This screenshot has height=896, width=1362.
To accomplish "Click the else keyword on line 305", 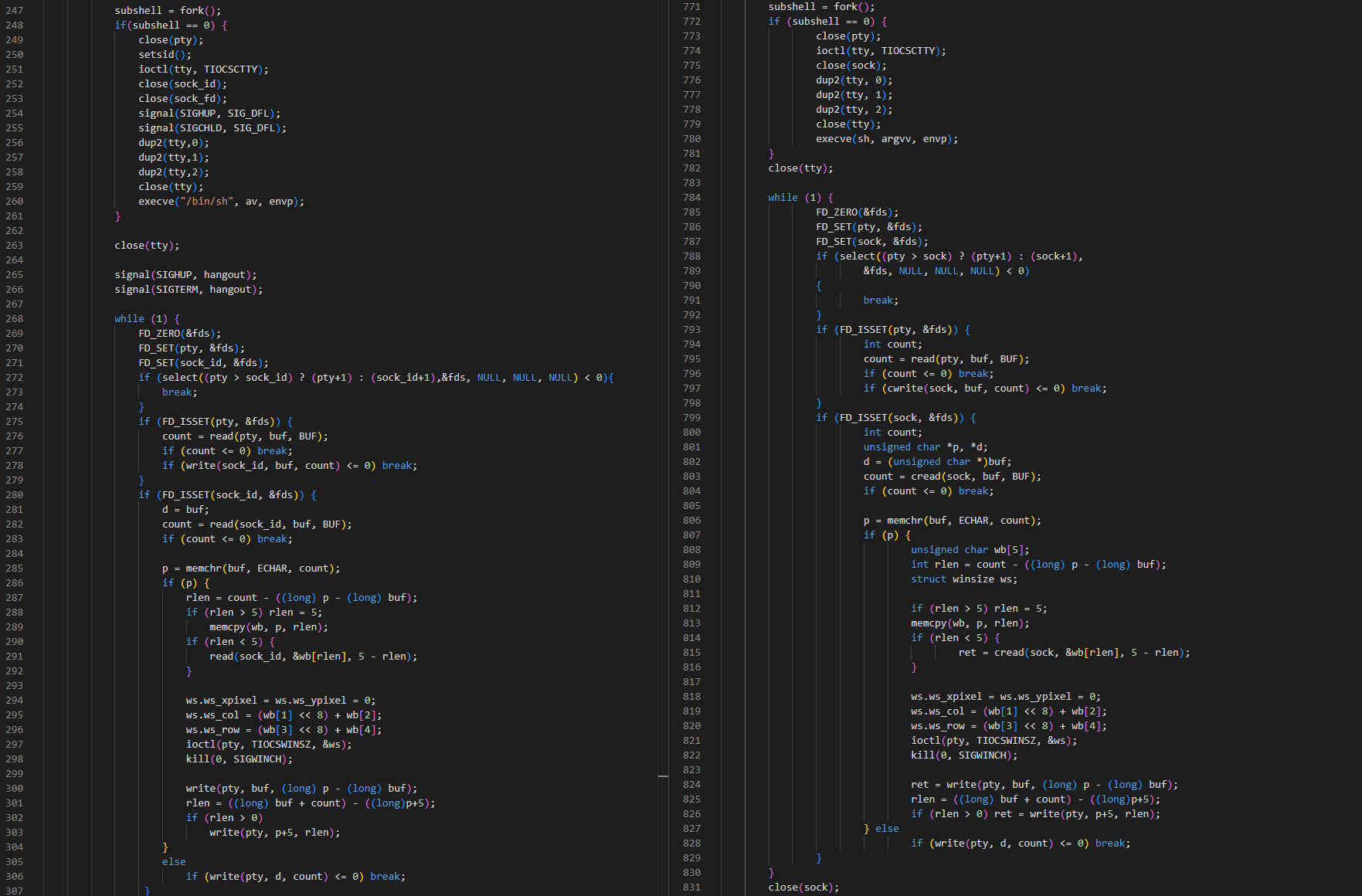I will (x=174, y=862).
